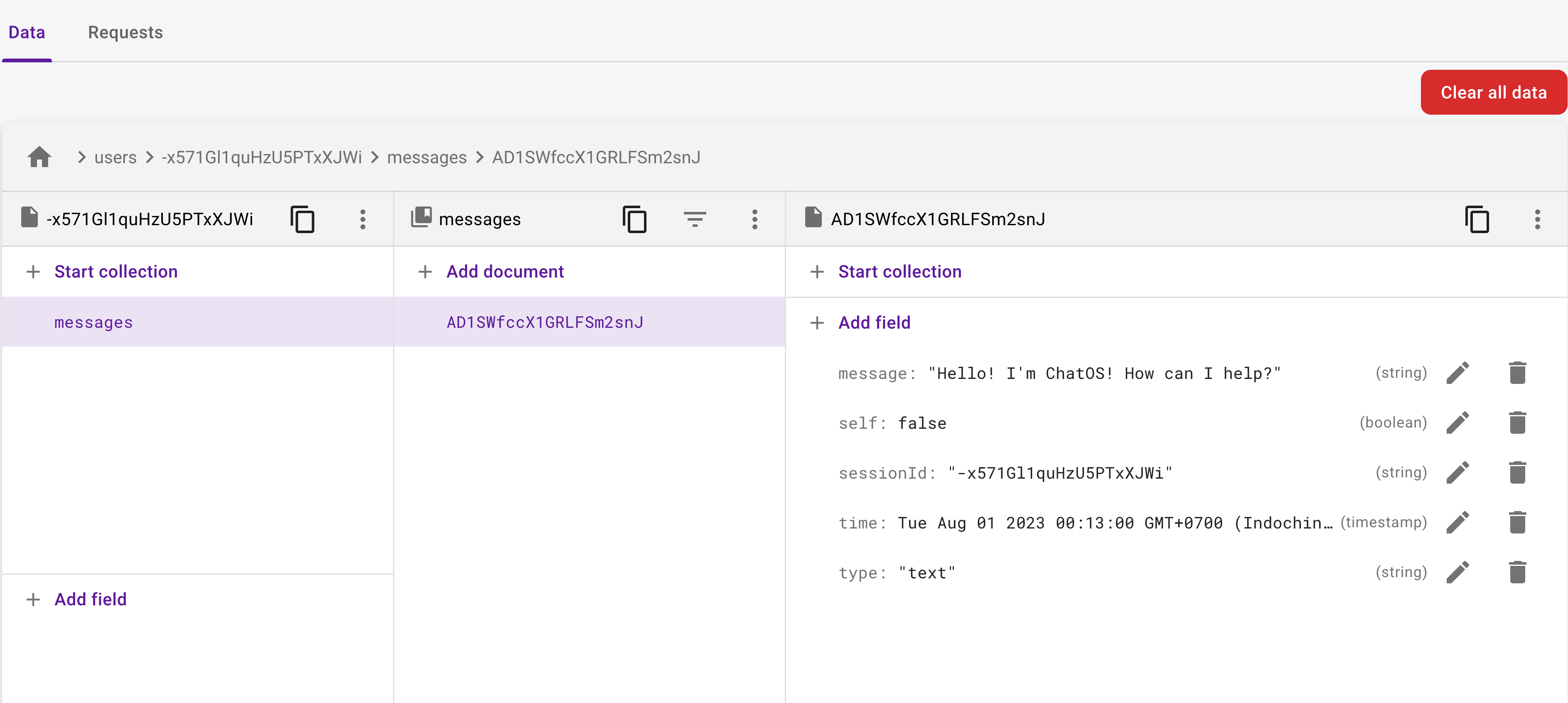
Task: Delete the sessionId field
Action: 1517,473
